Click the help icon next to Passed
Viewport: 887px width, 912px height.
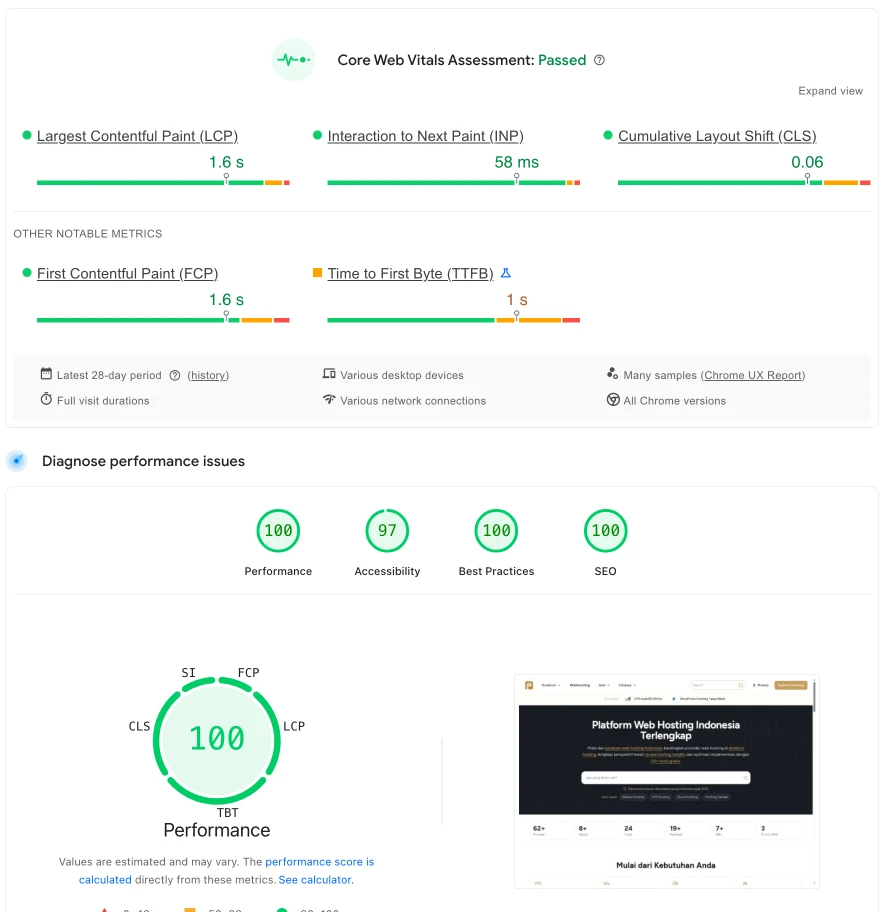pos(598,60)
